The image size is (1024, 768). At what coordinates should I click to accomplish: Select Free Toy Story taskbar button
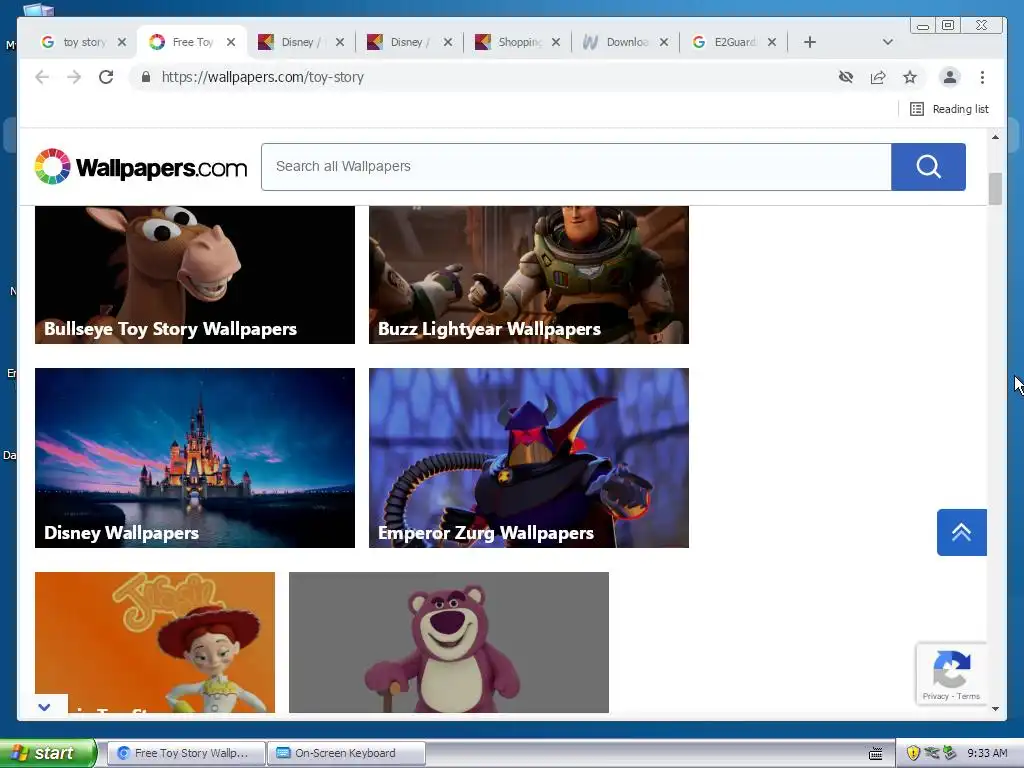tap(185, 753)
